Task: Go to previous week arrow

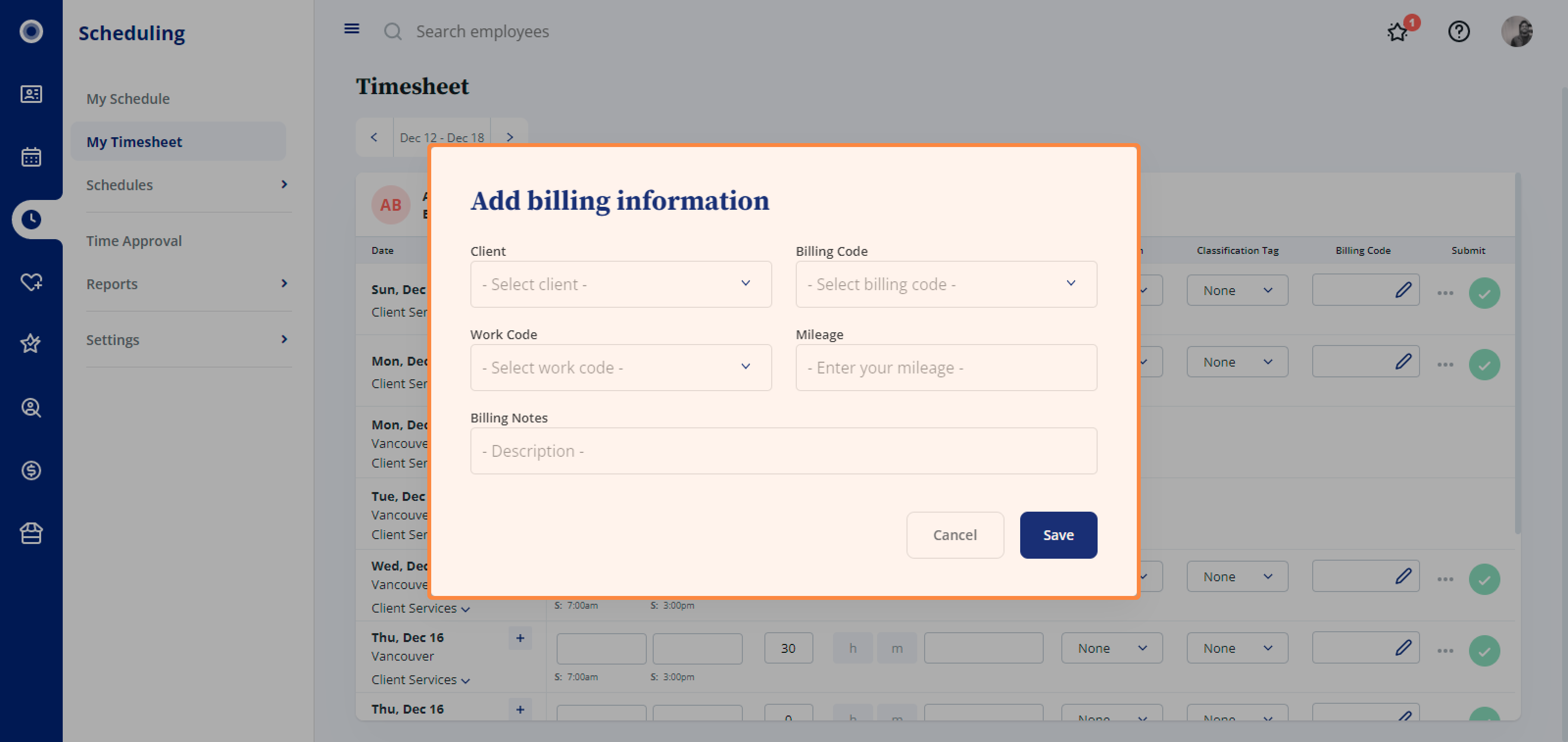Action: click(374, 137)
